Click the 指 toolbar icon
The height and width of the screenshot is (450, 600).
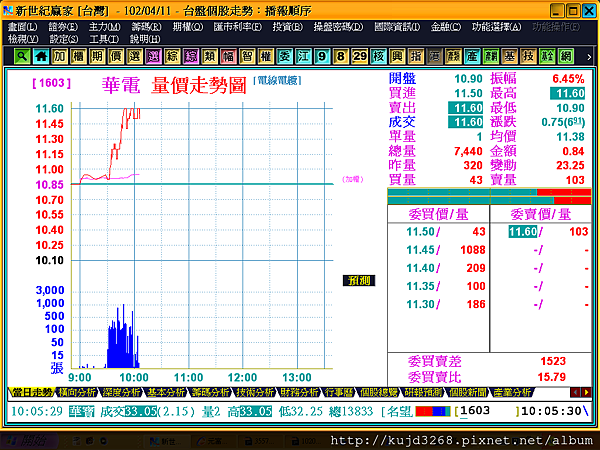[416, 57]
